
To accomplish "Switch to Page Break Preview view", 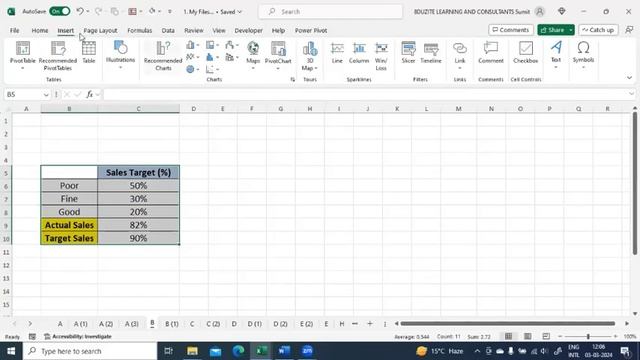I will pyautogui.click(x=546, y=336).
